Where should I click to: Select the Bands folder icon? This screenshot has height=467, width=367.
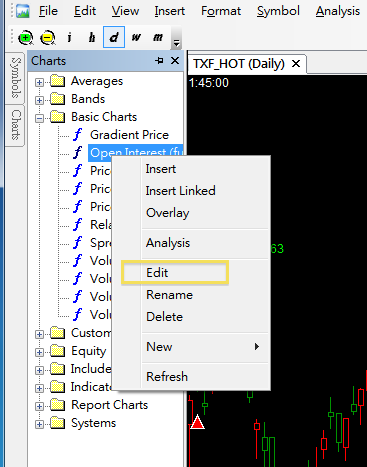coord(57,99)
